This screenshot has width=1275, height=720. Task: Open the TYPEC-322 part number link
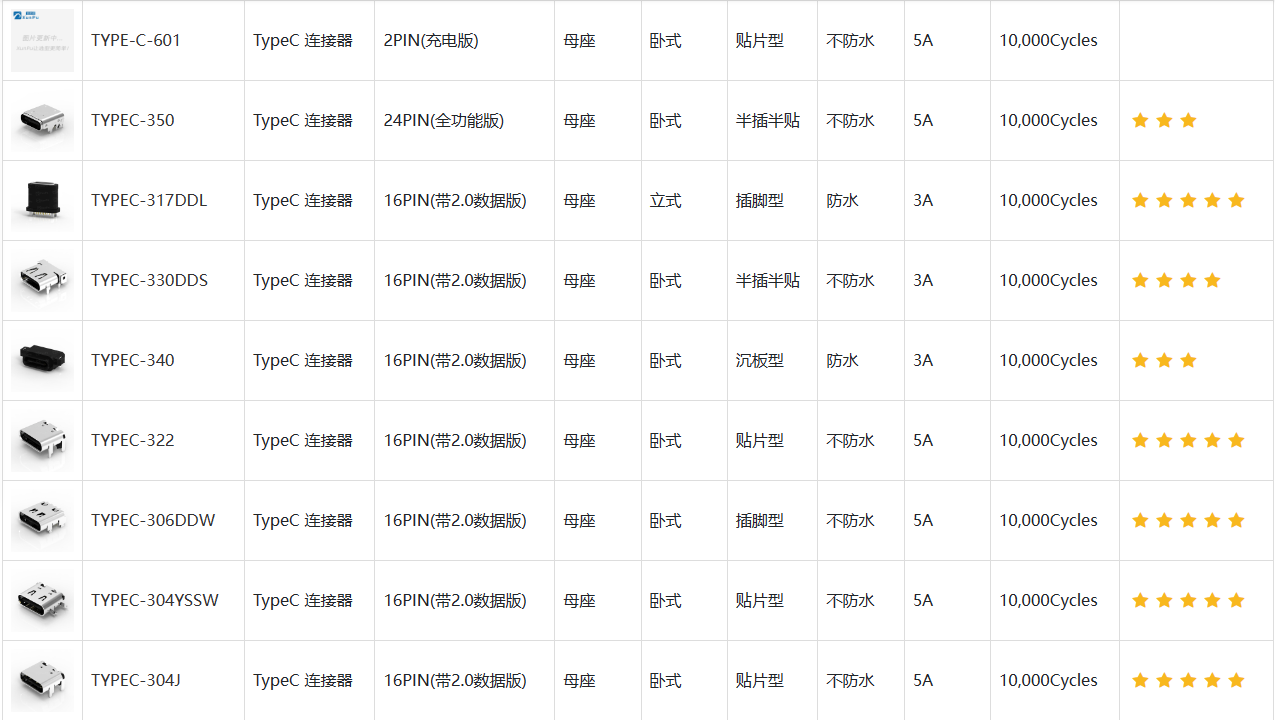coord(132,441)
